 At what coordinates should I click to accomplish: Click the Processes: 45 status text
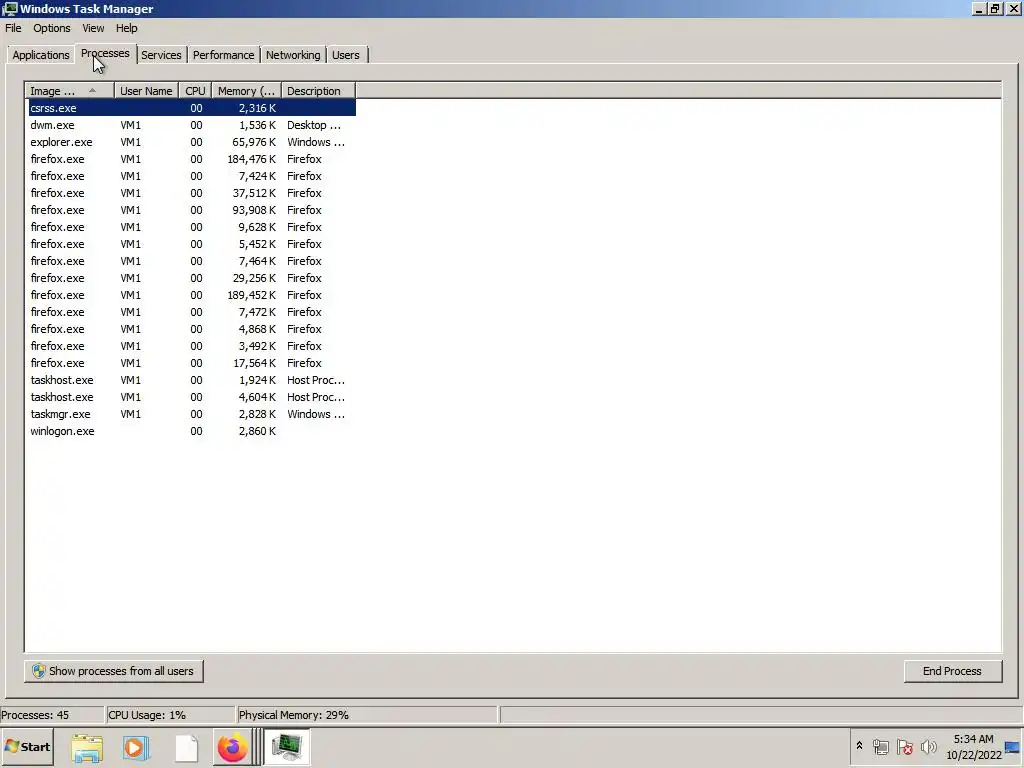[x=35, y=714]
